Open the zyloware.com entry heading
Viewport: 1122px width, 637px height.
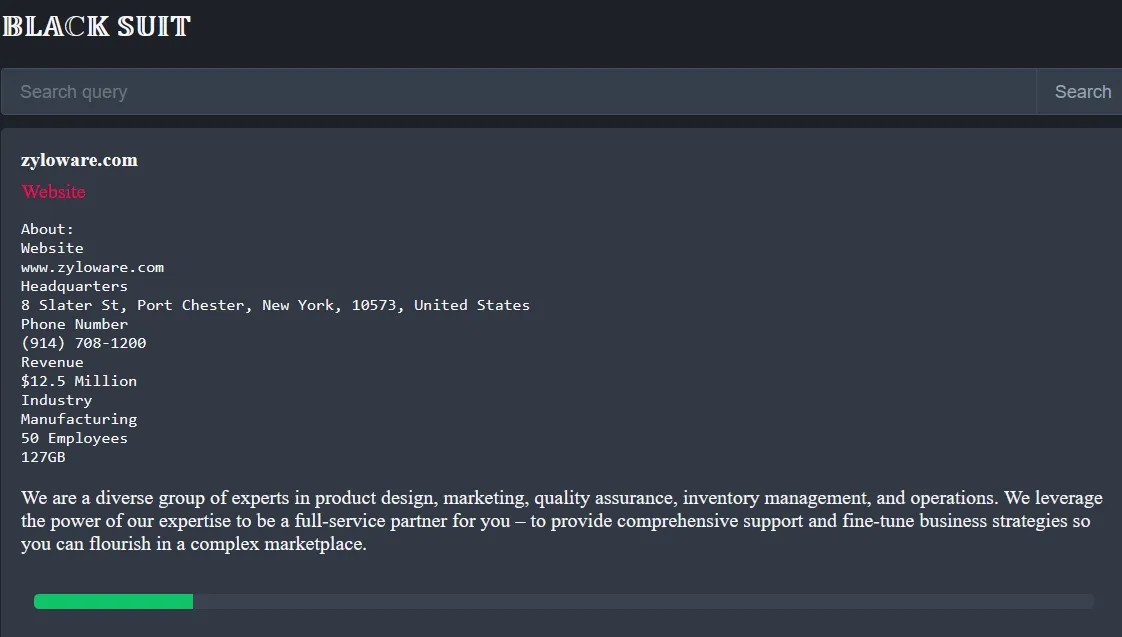tap(79, 160)
